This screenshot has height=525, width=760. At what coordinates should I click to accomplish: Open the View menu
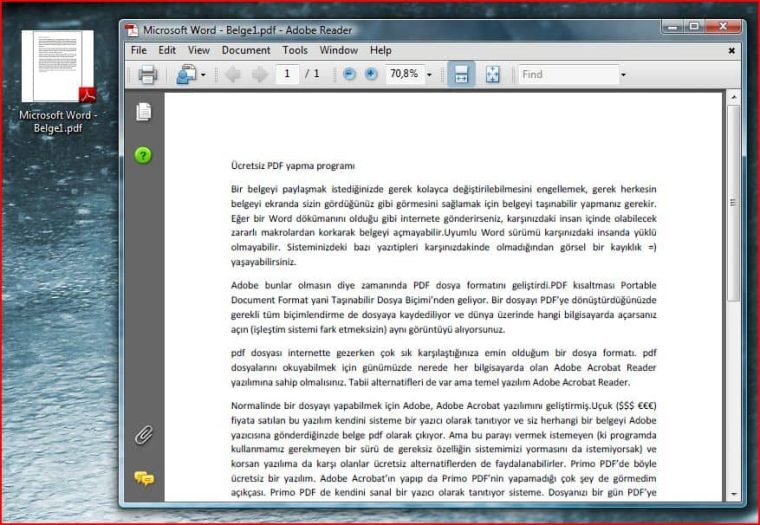[199, 50]
